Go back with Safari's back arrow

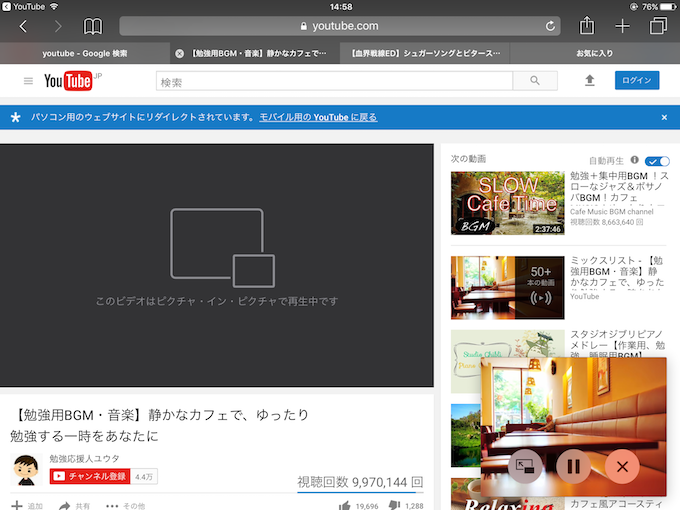23,26
